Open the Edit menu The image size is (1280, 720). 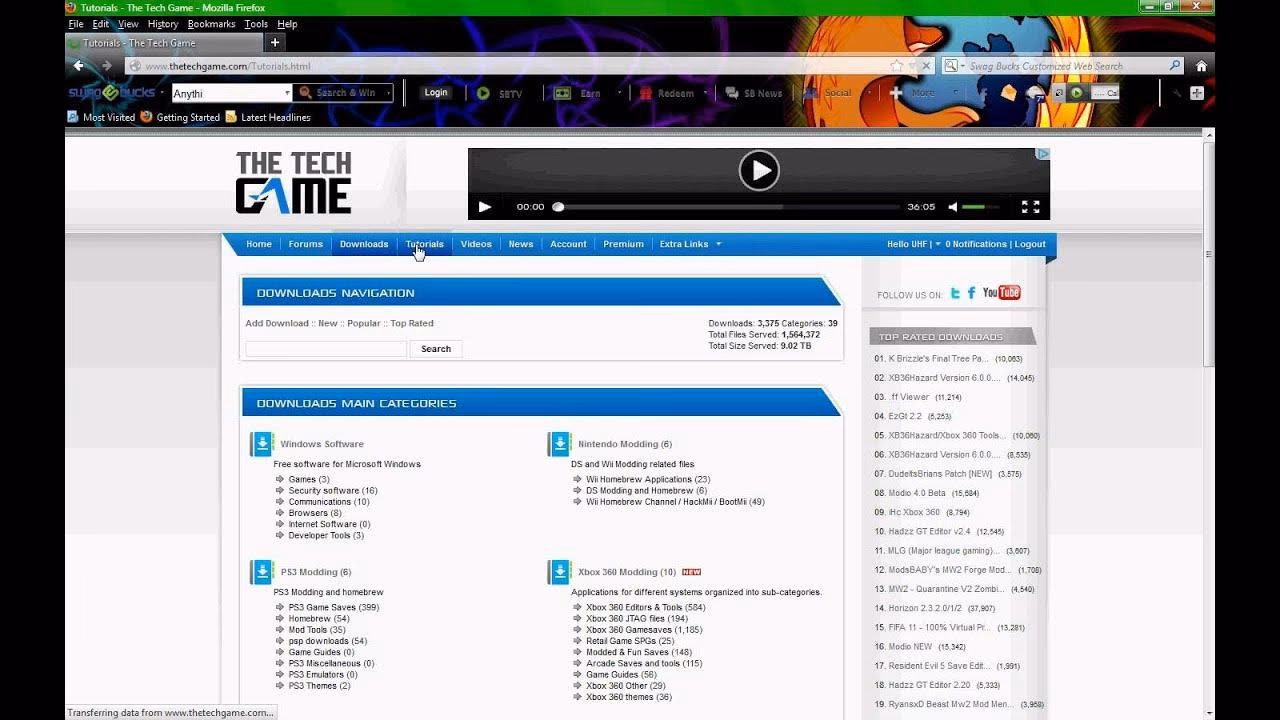point(101,24)
